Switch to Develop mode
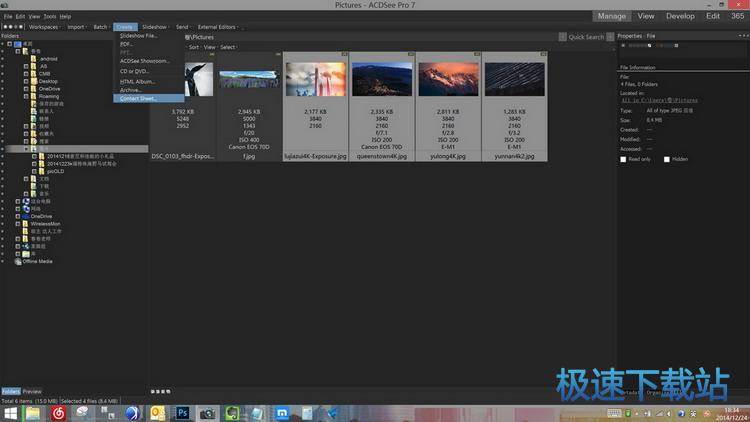750x422 pixels. pos(680,16)
